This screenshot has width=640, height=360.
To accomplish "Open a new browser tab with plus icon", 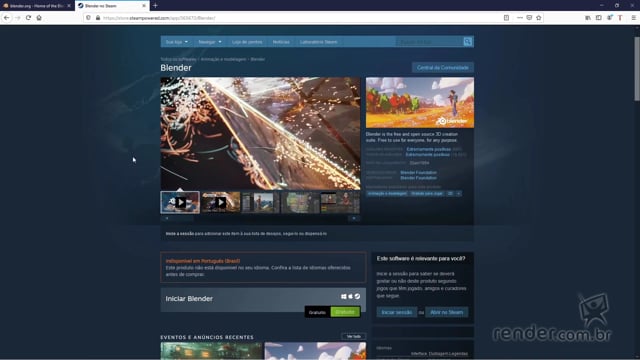I will tap(155, 6).
